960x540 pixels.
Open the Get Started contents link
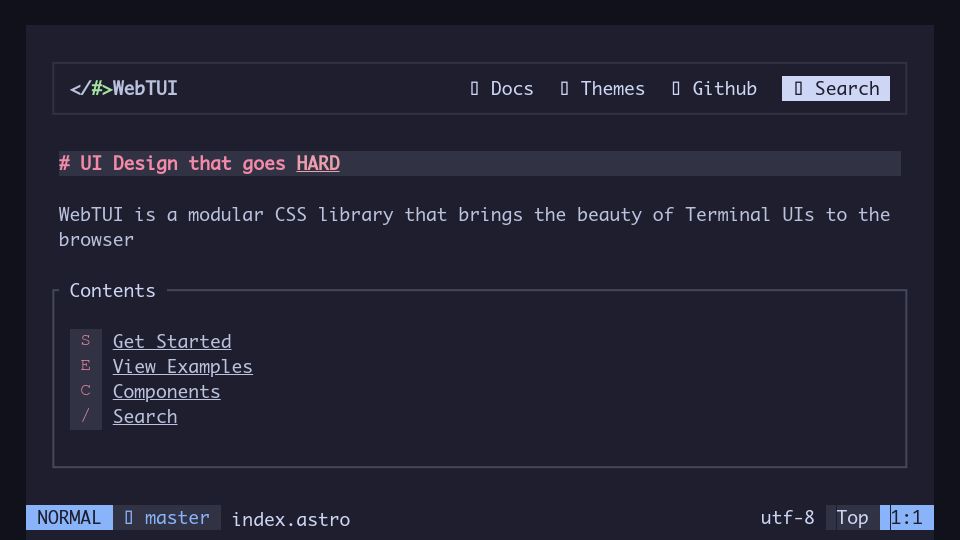point(172,341)
